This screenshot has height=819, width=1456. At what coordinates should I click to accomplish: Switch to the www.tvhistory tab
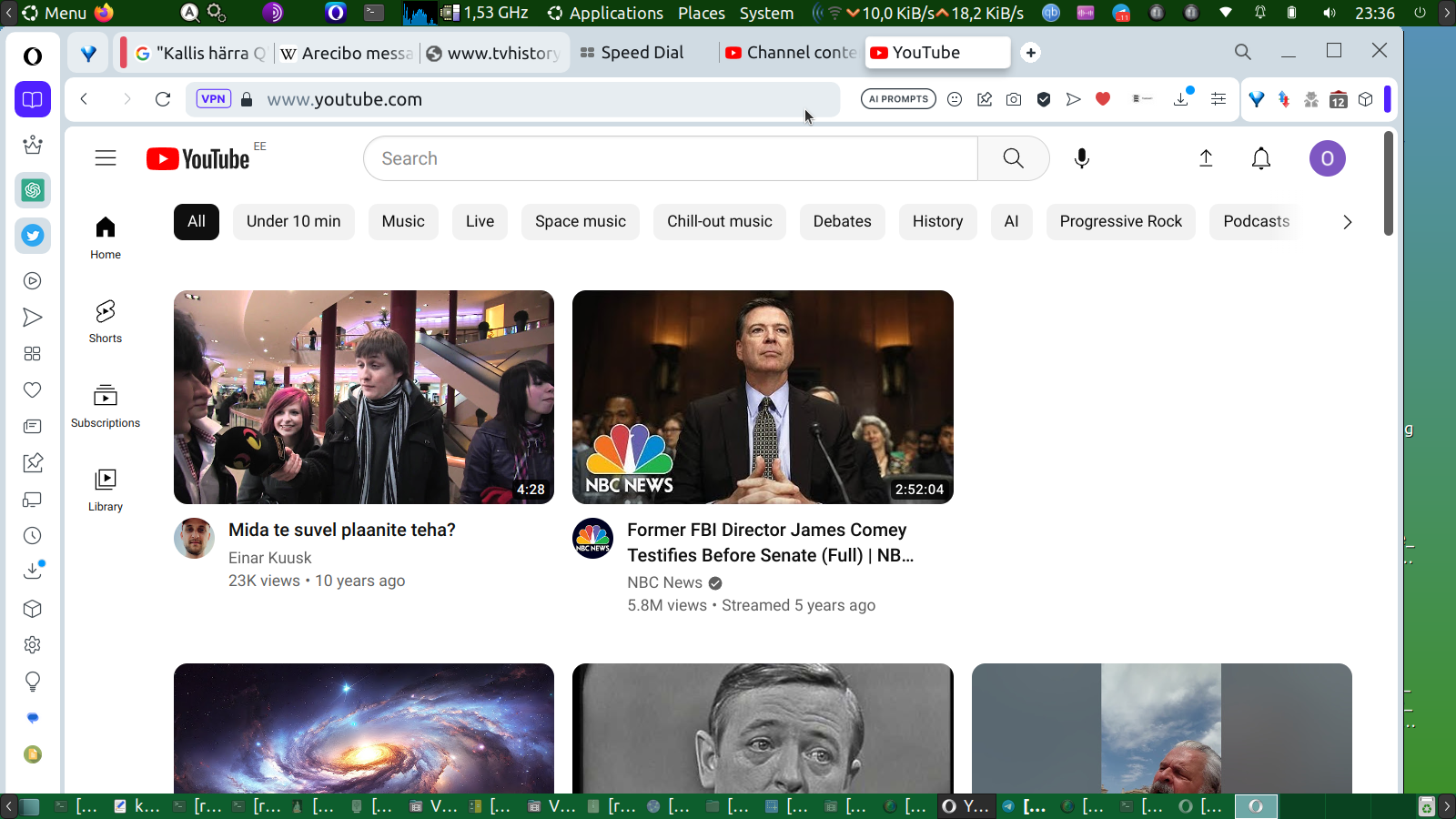pyautogui.click(x=494, y=53)
